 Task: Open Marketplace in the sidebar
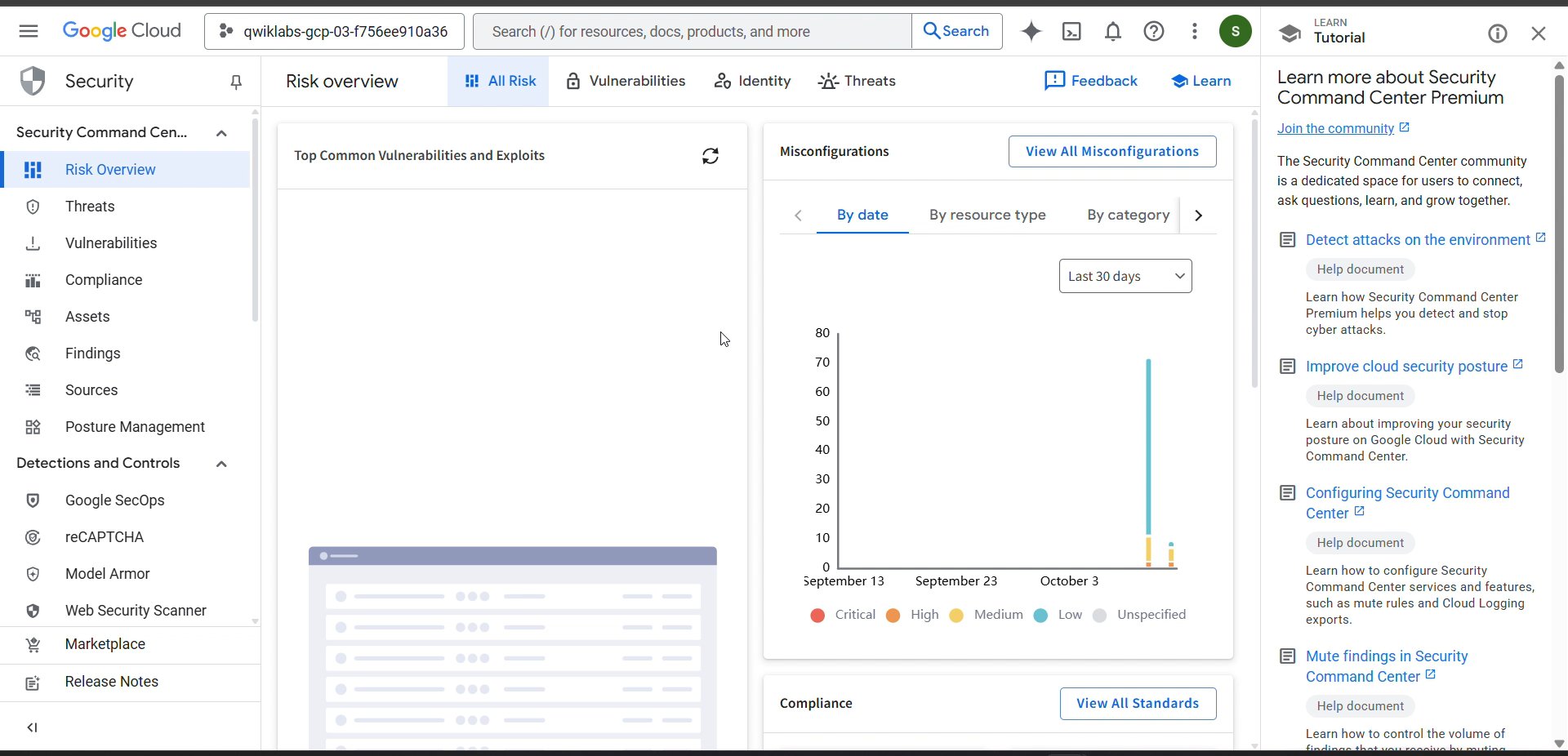coord(130,644)
